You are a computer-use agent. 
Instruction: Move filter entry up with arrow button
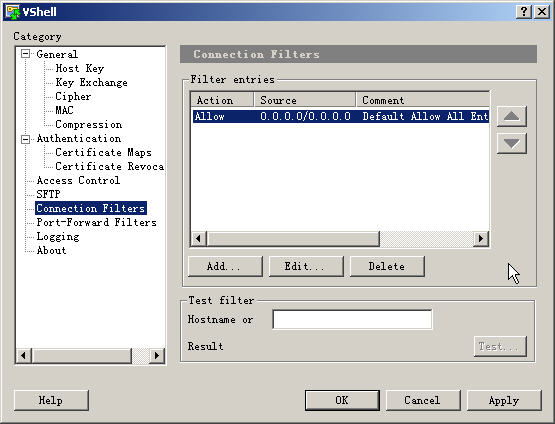(511, 116)
